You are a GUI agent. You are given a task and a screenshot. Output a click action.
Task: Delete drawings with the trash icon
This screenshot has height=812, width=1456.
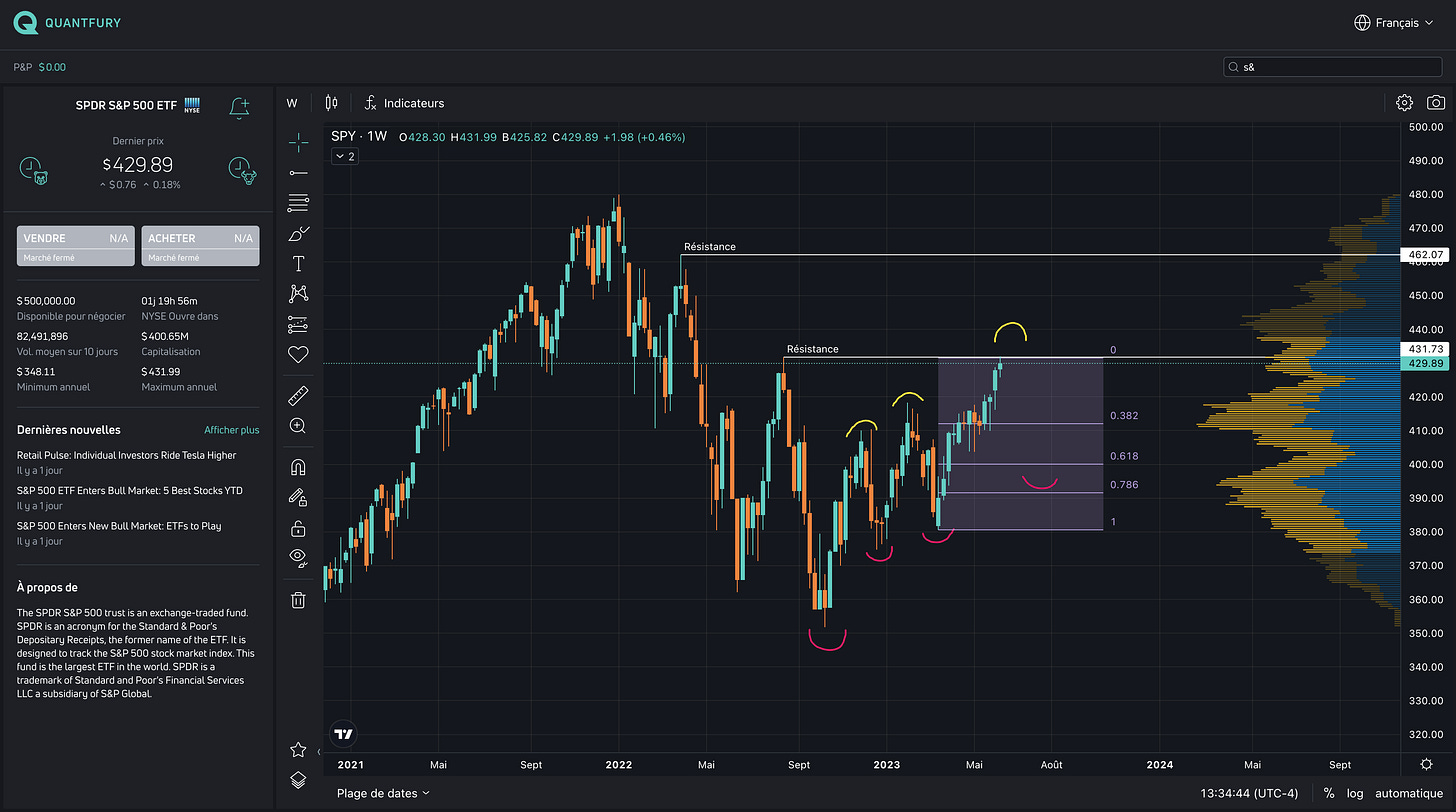click(298, 600)
